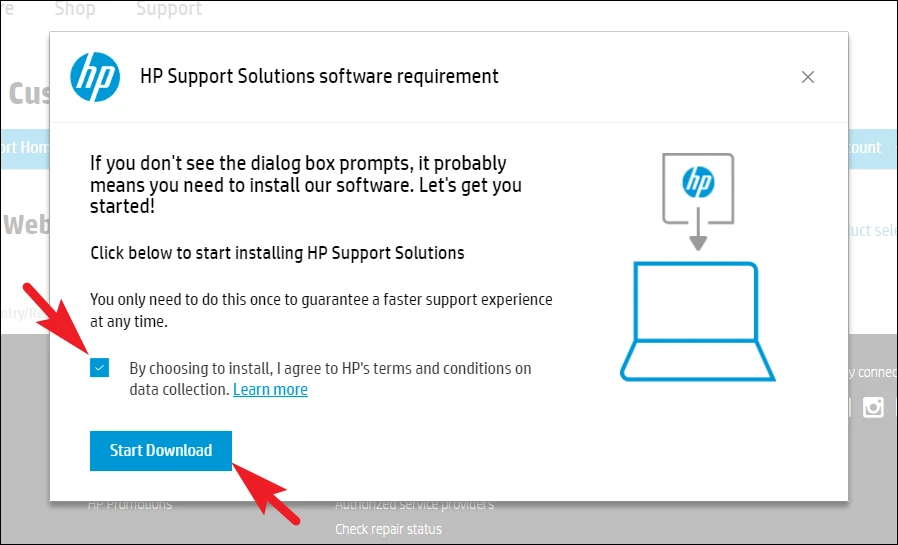Open Authorized service providers footer link
This screenshot has width=898, height=545.
[x=415, y=505]
